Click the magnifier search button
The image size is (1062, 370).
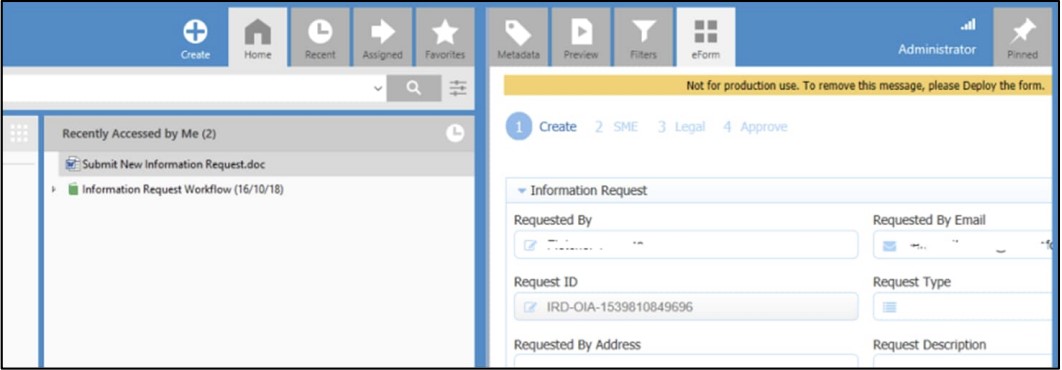(414, 88)
